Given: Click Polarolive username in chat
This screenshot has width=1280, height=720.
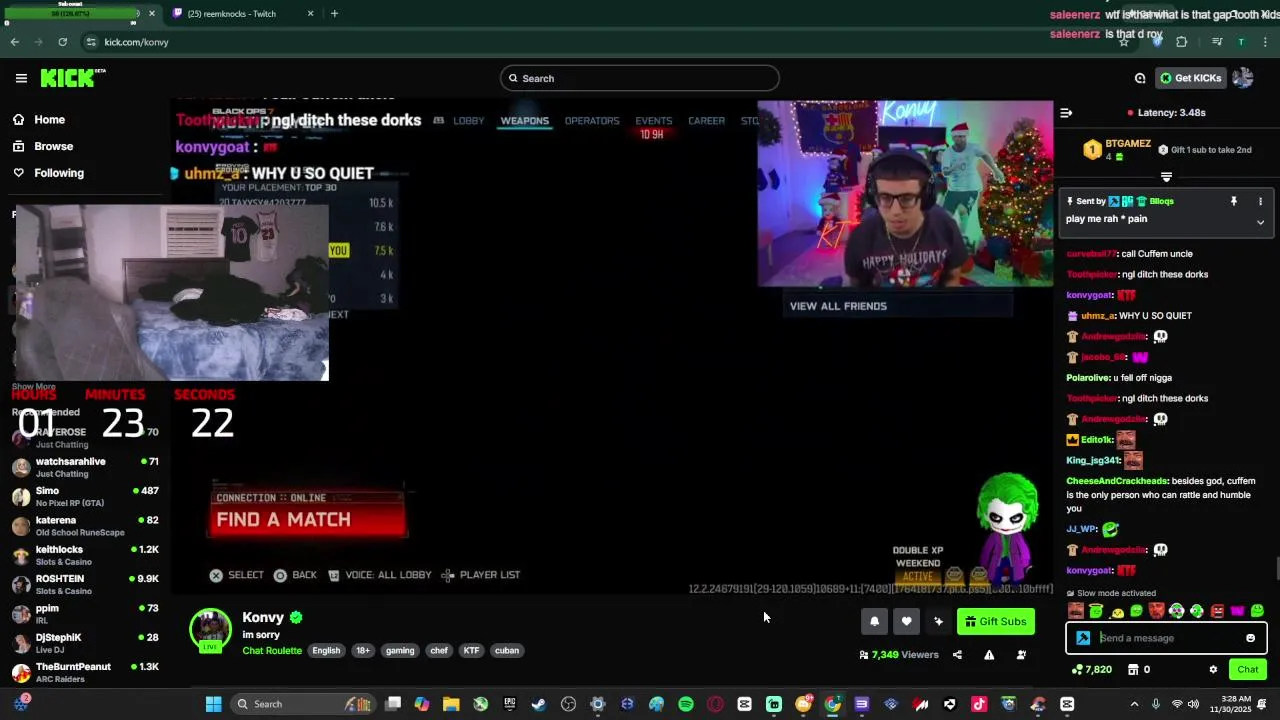Looking at the screenshot, I should (1090, 378).
